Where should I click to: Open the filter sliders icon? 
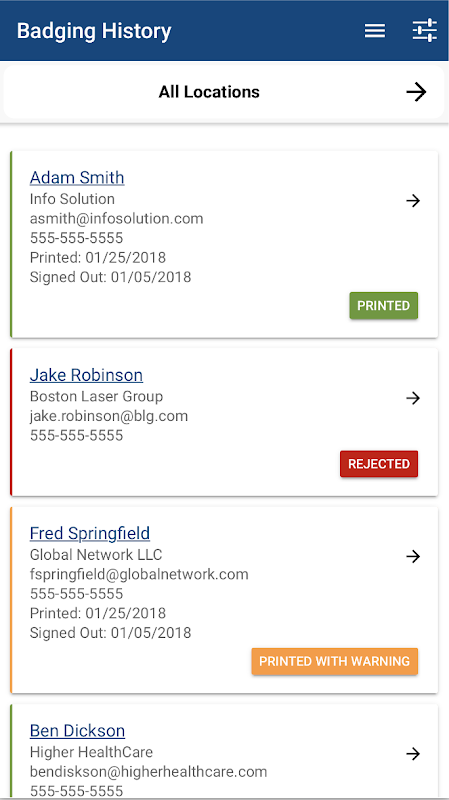click(425, 31)
